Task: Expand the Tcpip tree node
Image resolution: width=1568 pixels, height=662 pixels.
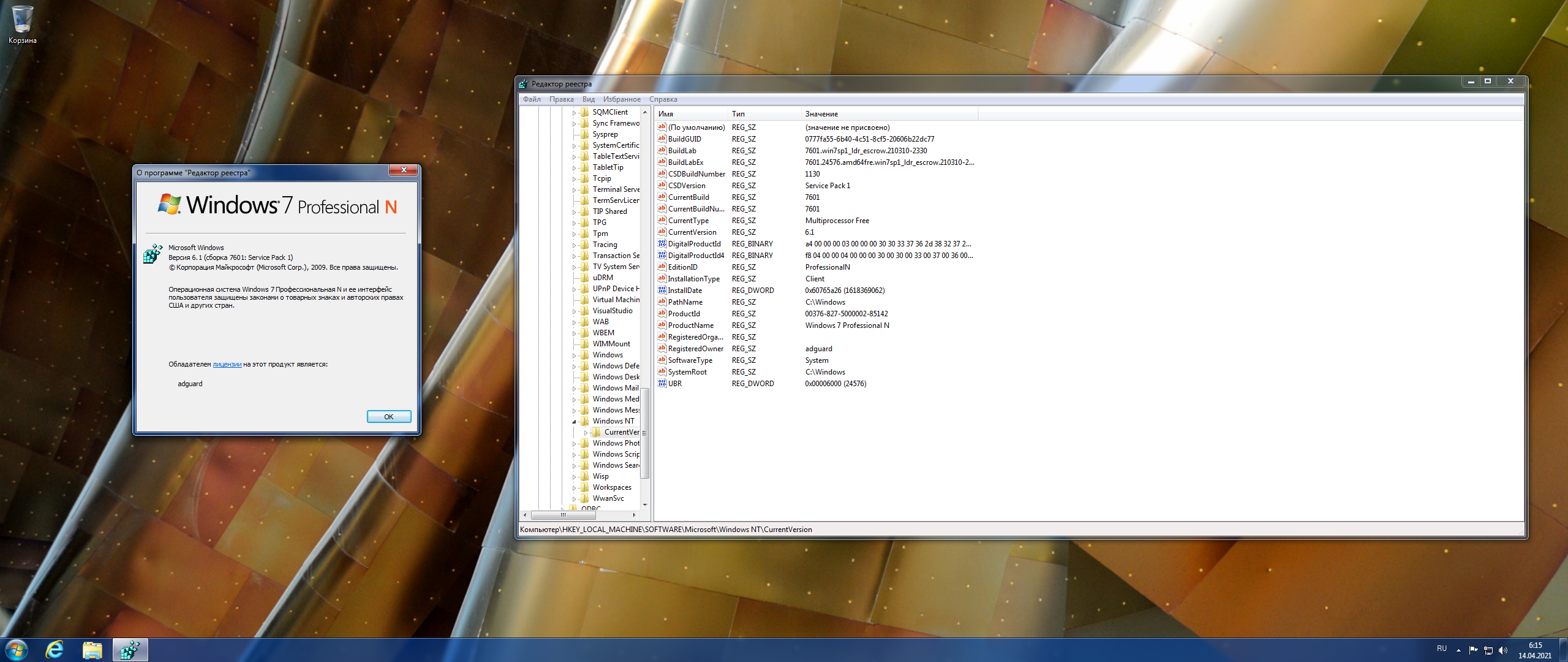Action: (574, 179)
